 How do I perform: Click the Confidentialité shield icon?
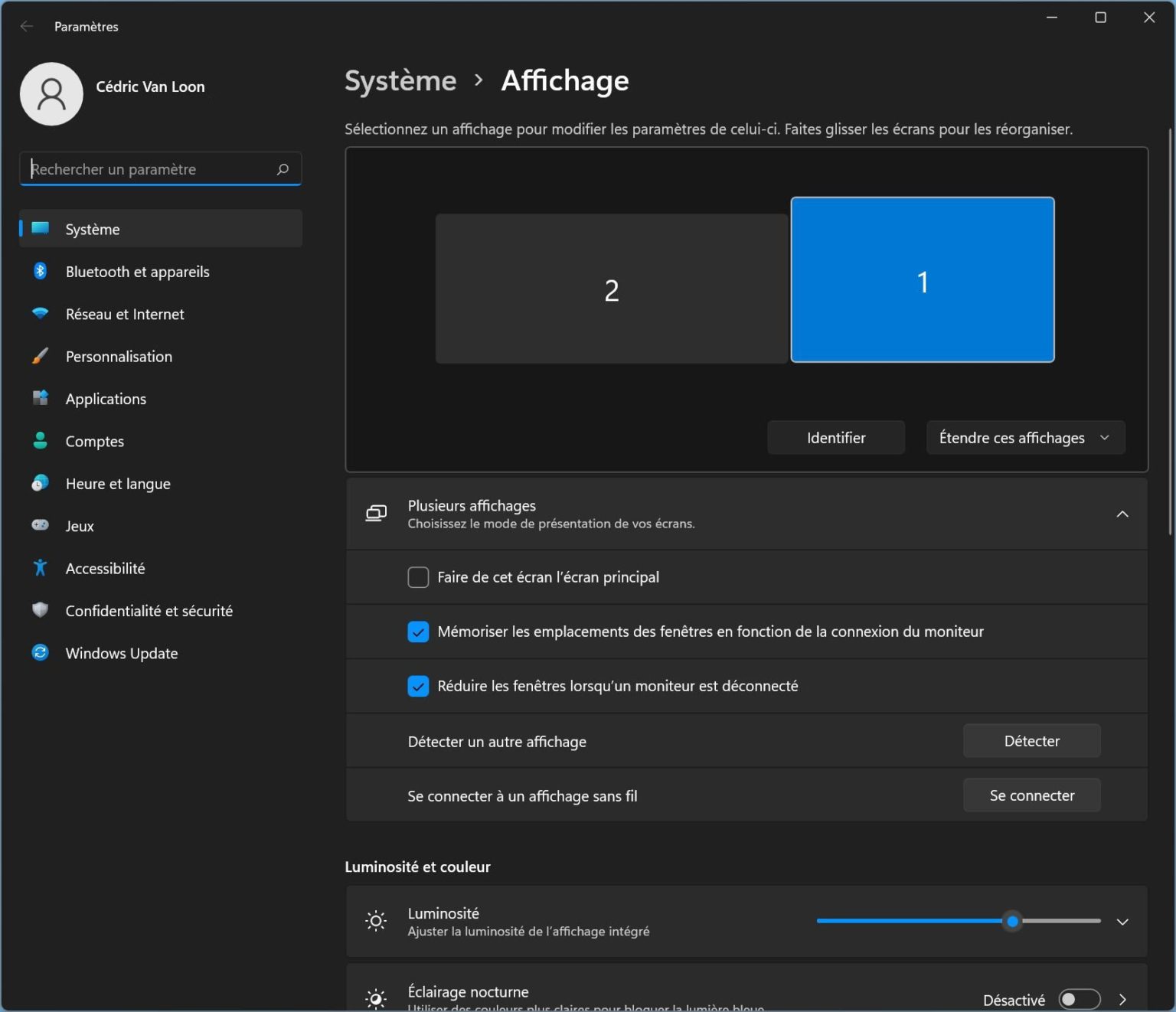click(40, 610)
